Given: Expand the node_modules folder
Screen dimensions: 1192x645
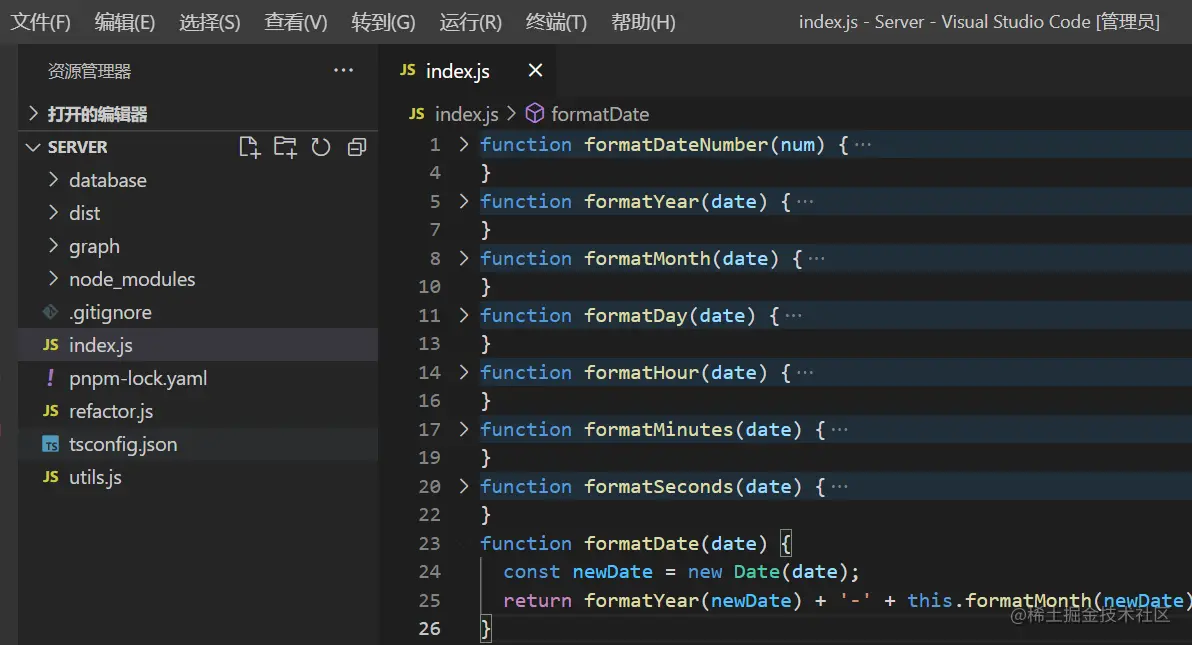Looking at the screenshot, I should coord(131,279).
